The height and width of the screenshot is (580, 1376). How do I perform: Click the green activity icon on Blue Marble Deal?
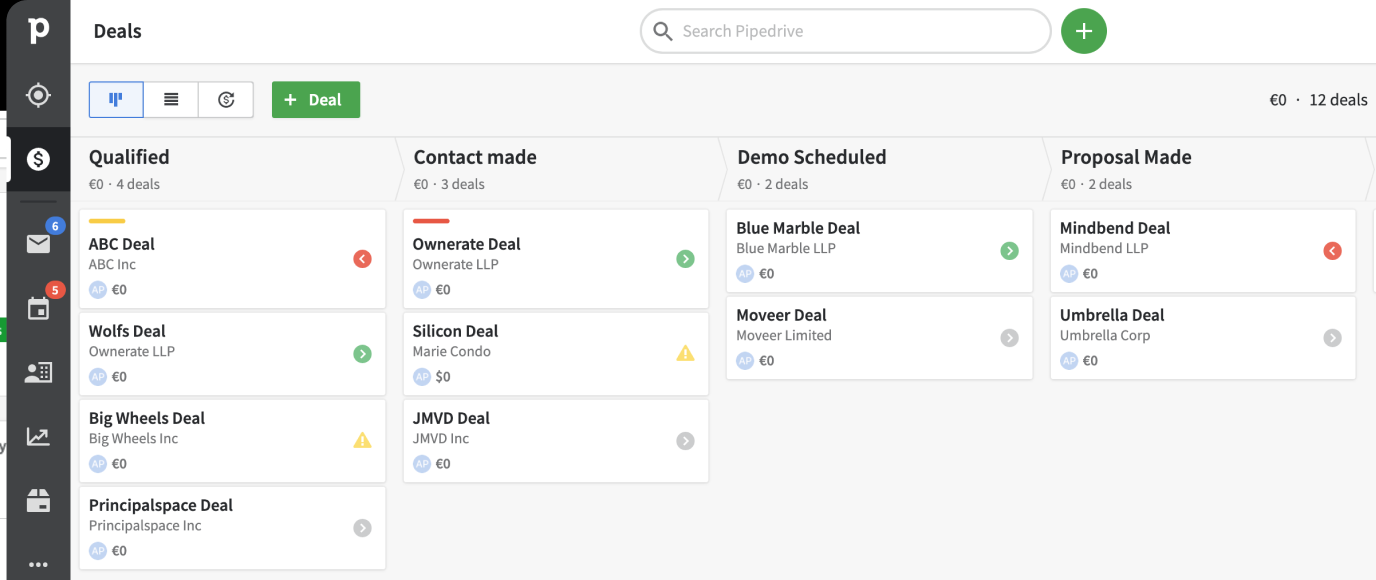(x=1010, y=251)
